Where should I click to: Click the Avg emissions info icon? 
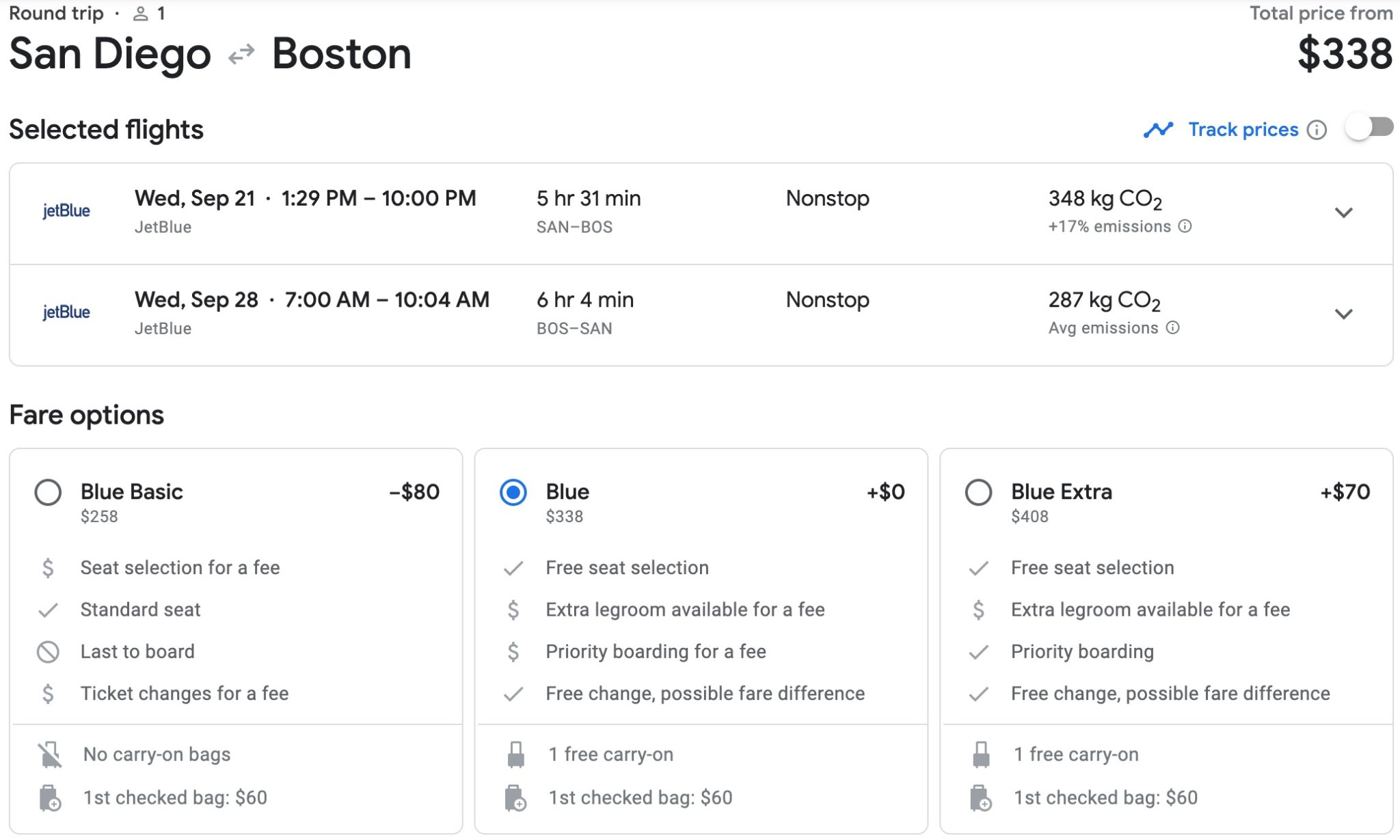(x=1174, y=328)
